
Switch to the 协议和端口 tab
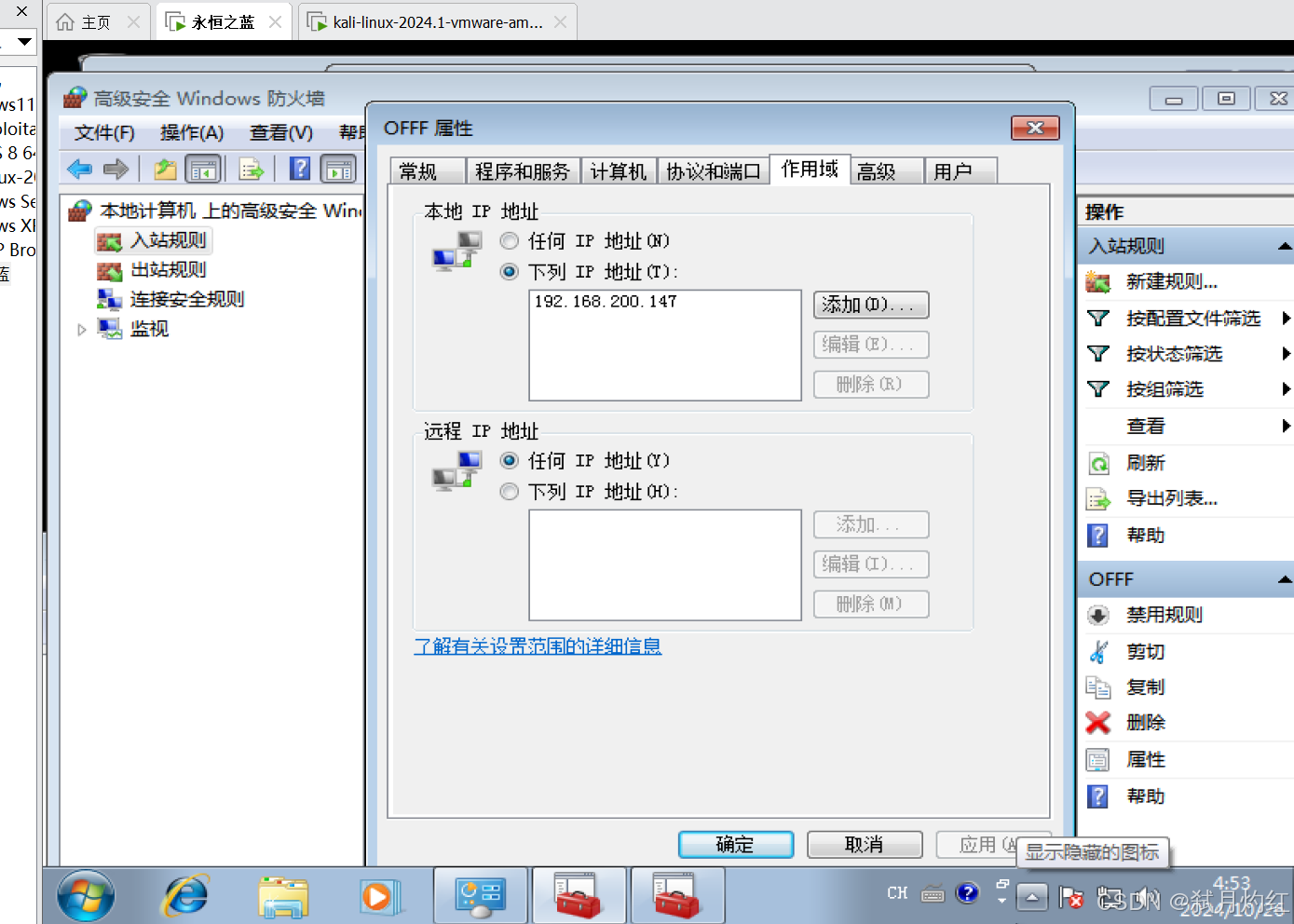tap(714, 171)
